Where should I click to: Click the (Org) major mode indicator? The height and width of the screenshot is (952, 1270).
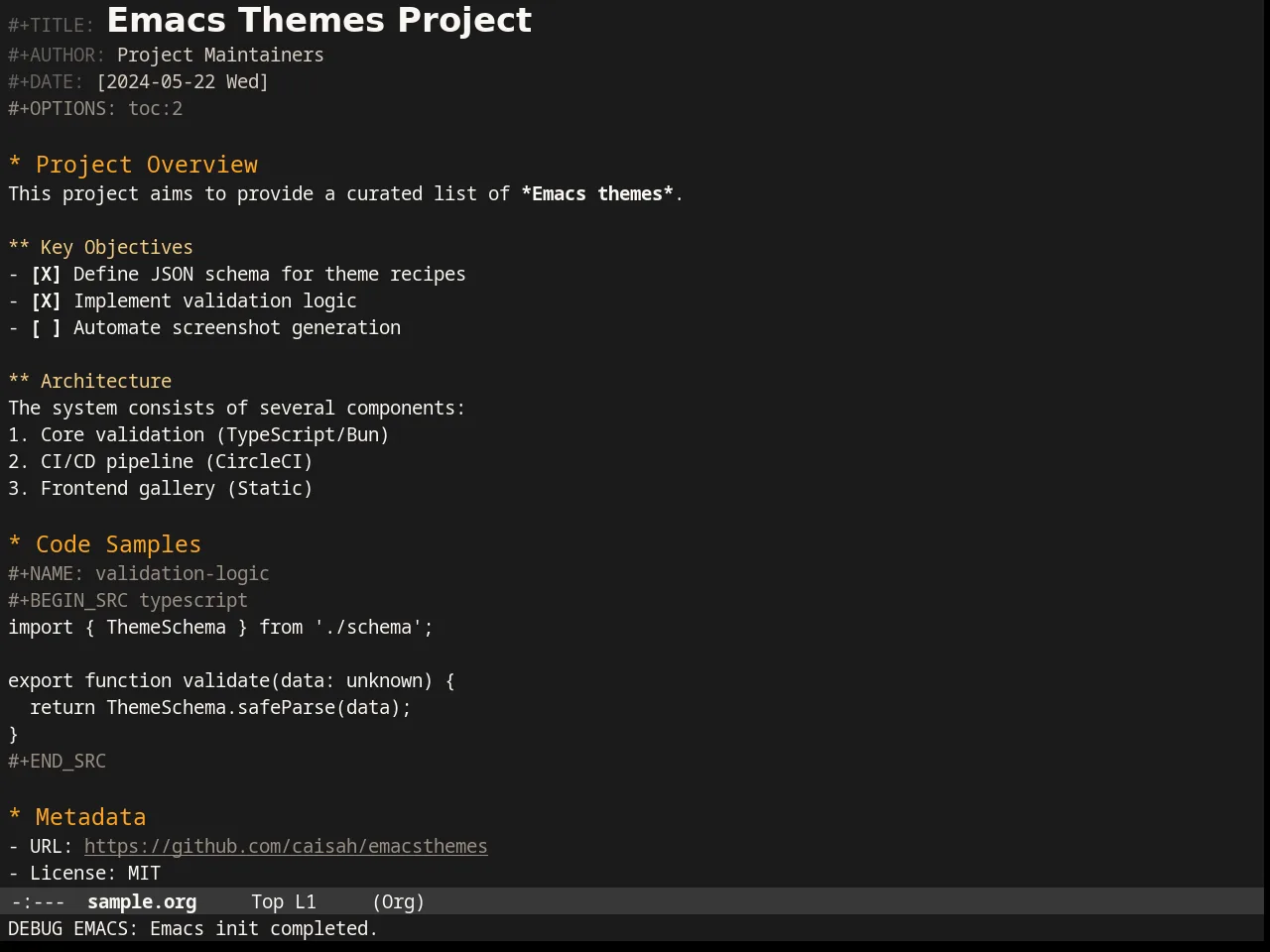coord(399,901)
